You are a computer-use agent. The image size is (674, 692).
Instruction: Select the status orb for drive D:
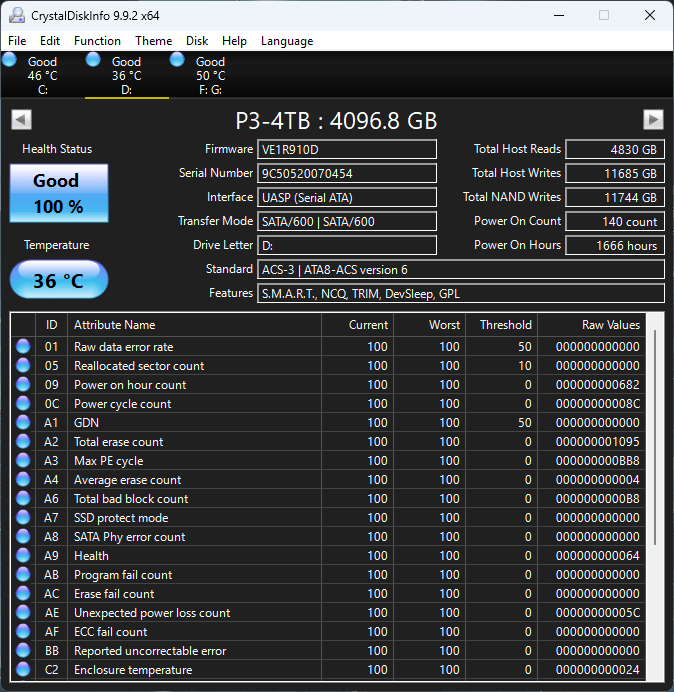[93, 60]
